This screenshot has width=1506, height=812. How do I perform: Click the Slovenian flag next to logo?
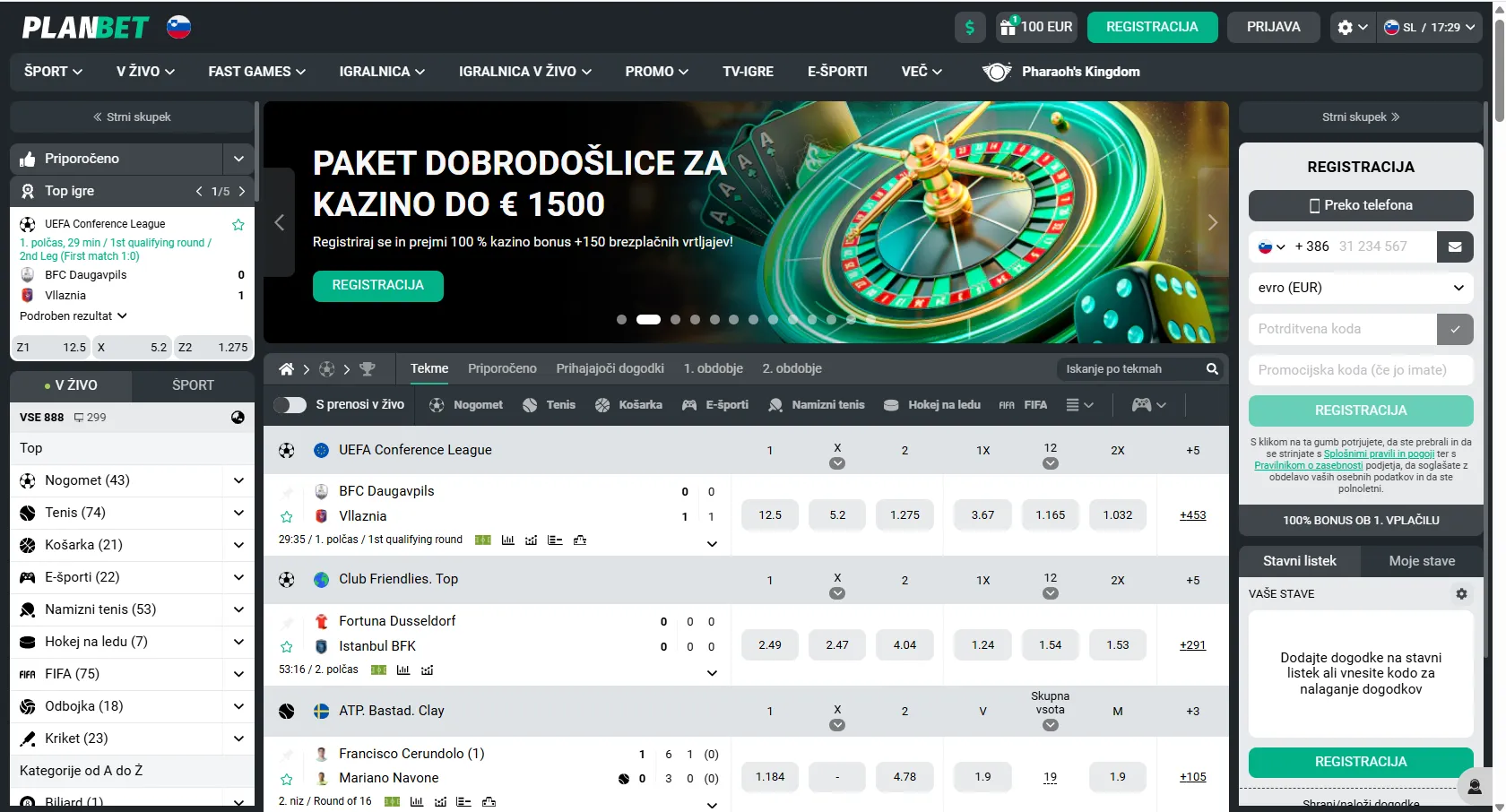coord(179,27)
